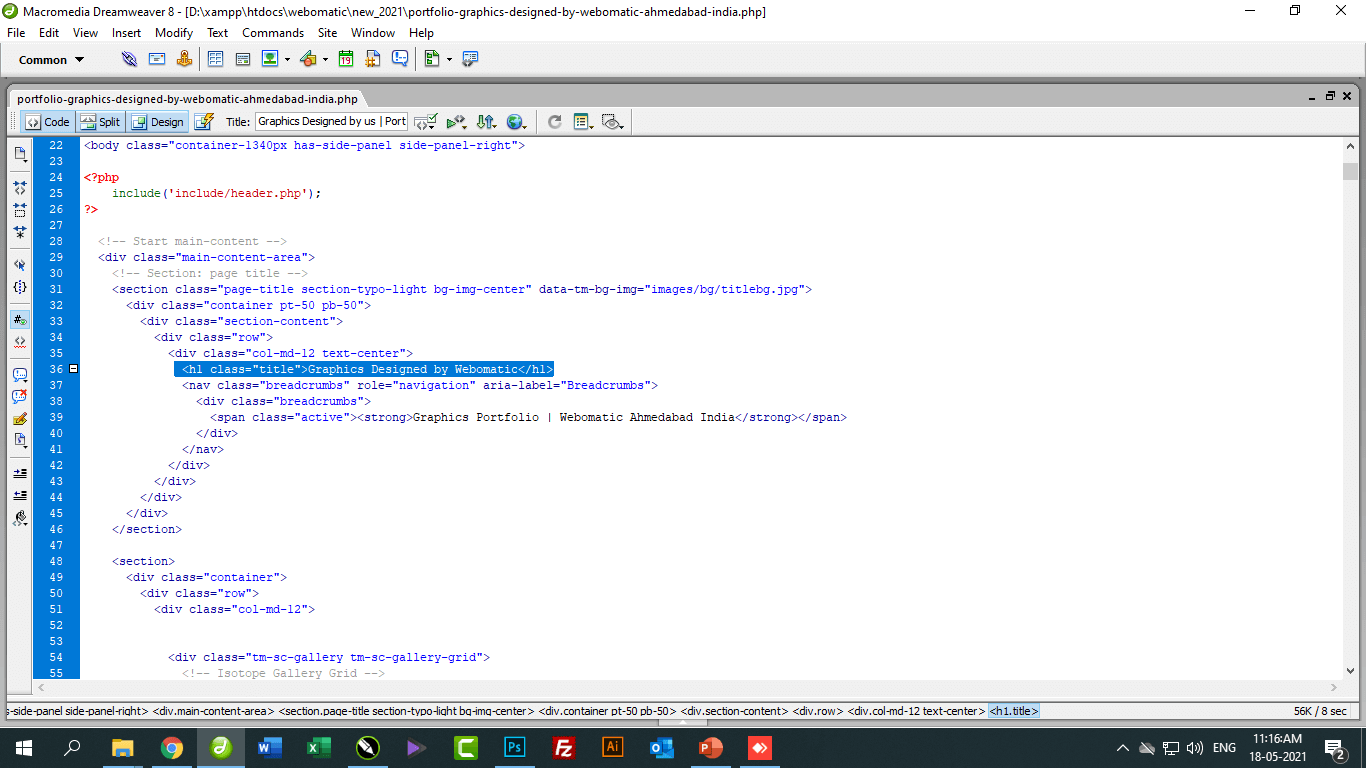Open Google Chrome from the taskbar
1366x768 pixels.
[x=172, y=748]
